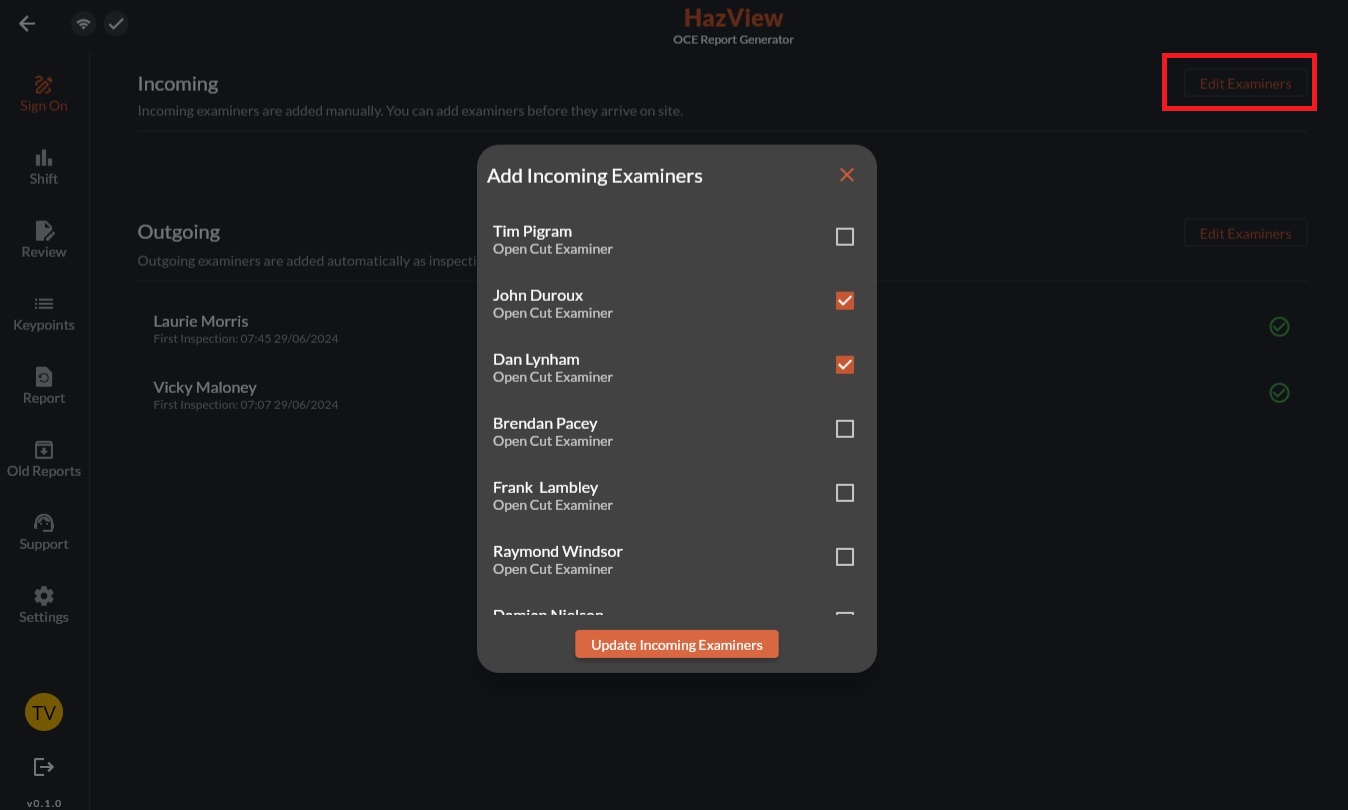
Task: Open the Settings section
Action: tap(44, 605)
